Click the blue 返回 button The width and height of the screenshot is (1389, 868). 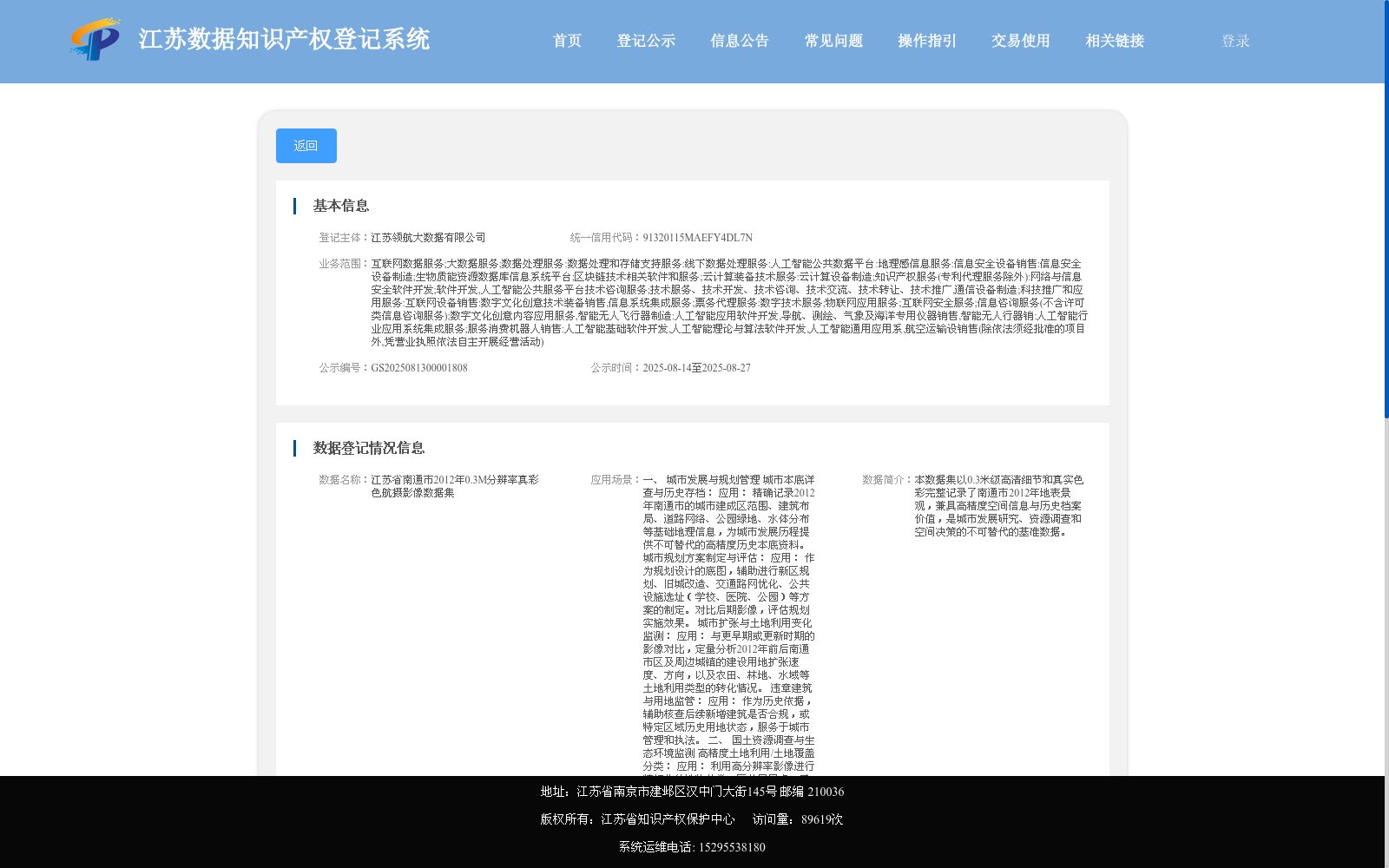(306, 146)
